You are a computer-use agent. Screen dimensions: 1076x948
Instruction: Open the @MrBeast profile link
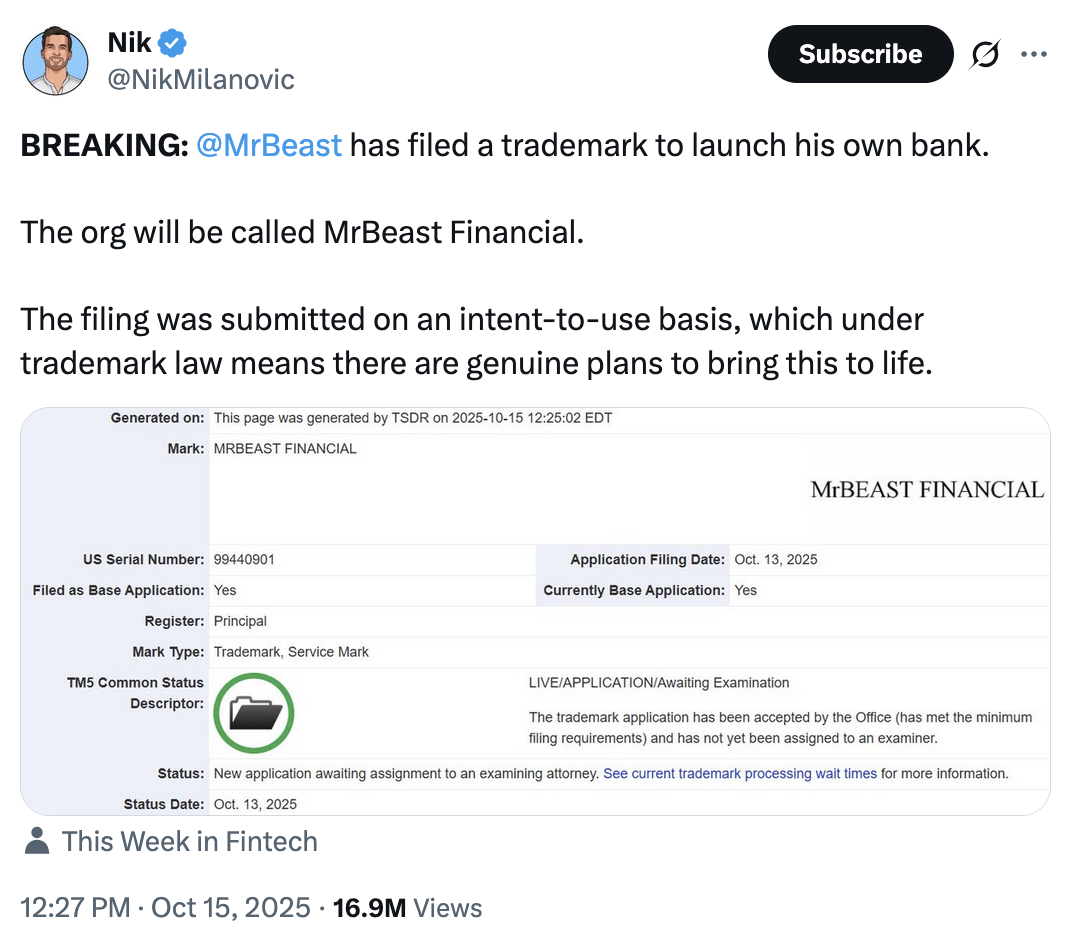269,145
